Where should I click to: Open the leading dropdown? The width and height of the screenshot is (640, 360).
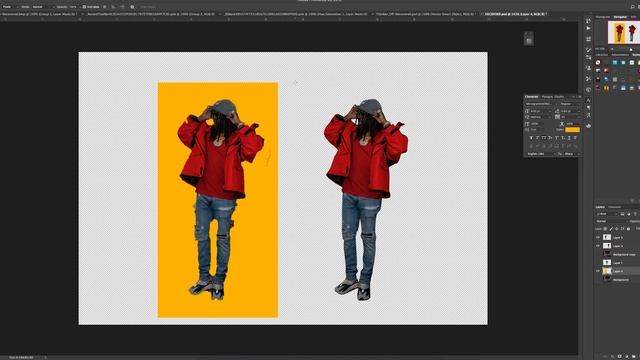(571, 111)
